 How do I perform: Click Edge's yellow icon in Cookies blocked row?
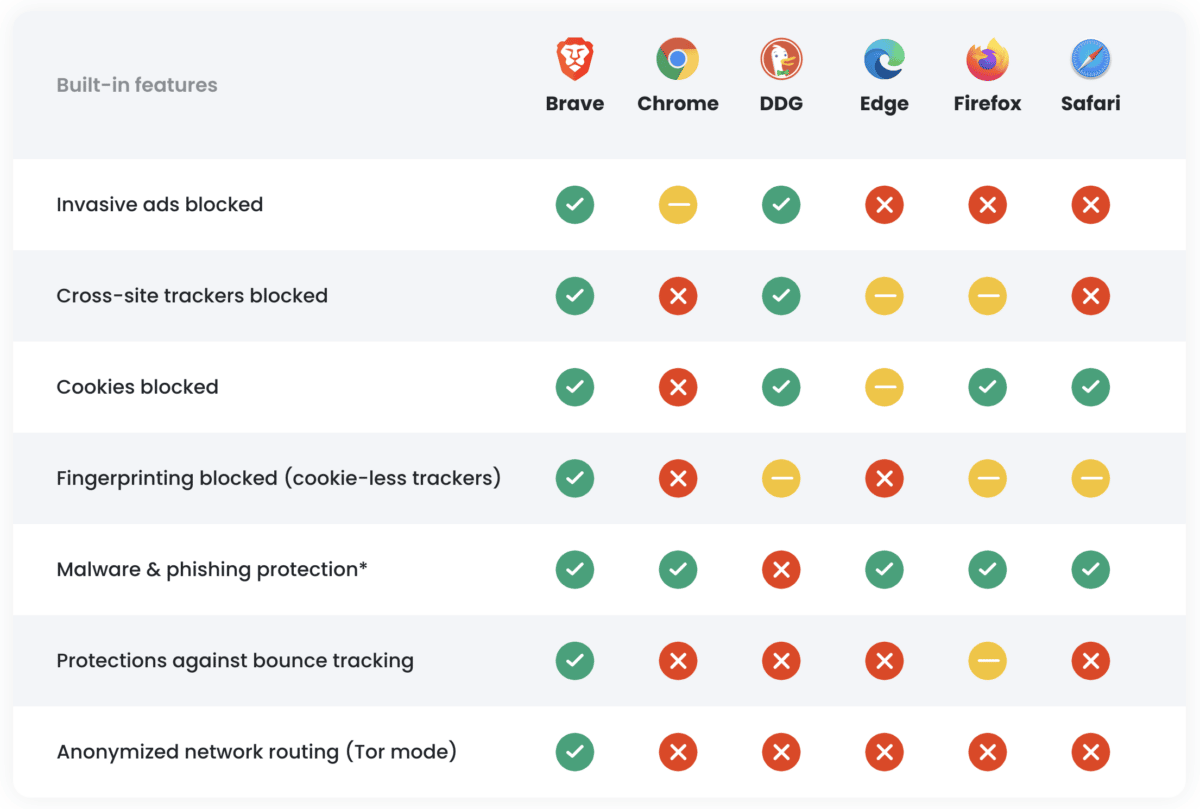(884, 387)
